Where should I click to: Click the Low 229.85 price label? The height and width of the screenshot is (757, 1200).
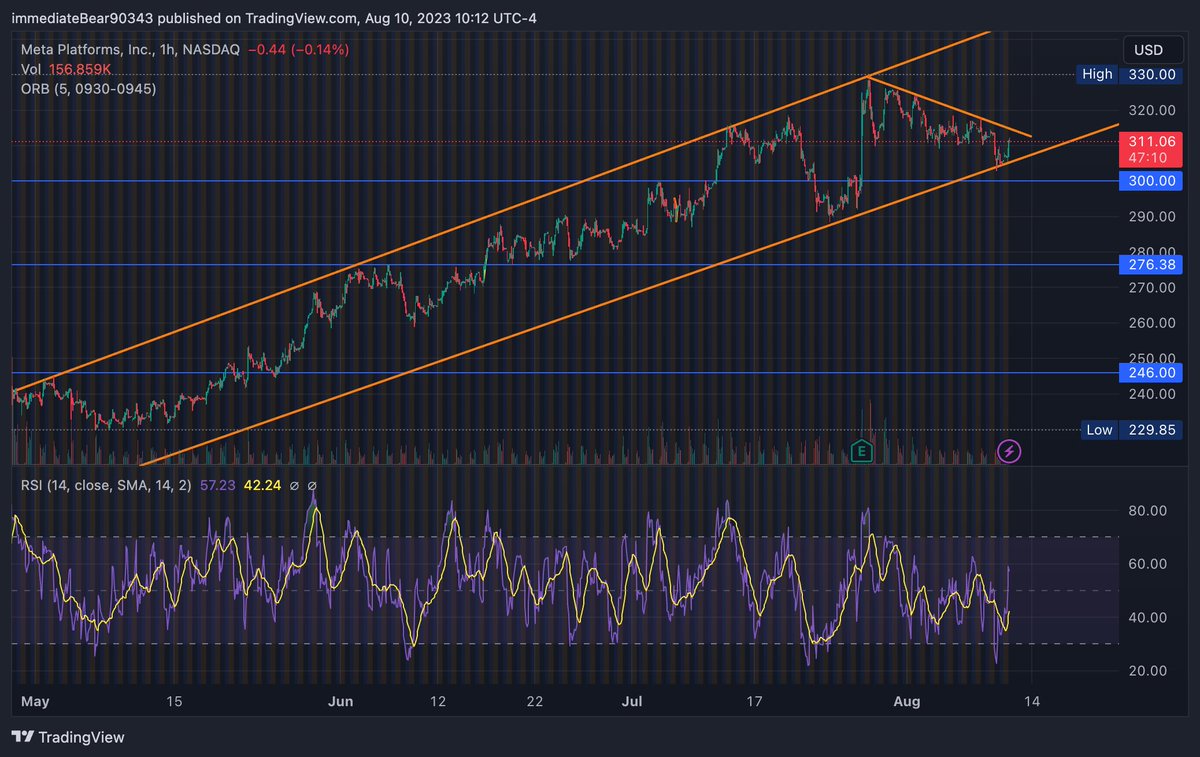pyautogui.click(x=1131, y=430)
